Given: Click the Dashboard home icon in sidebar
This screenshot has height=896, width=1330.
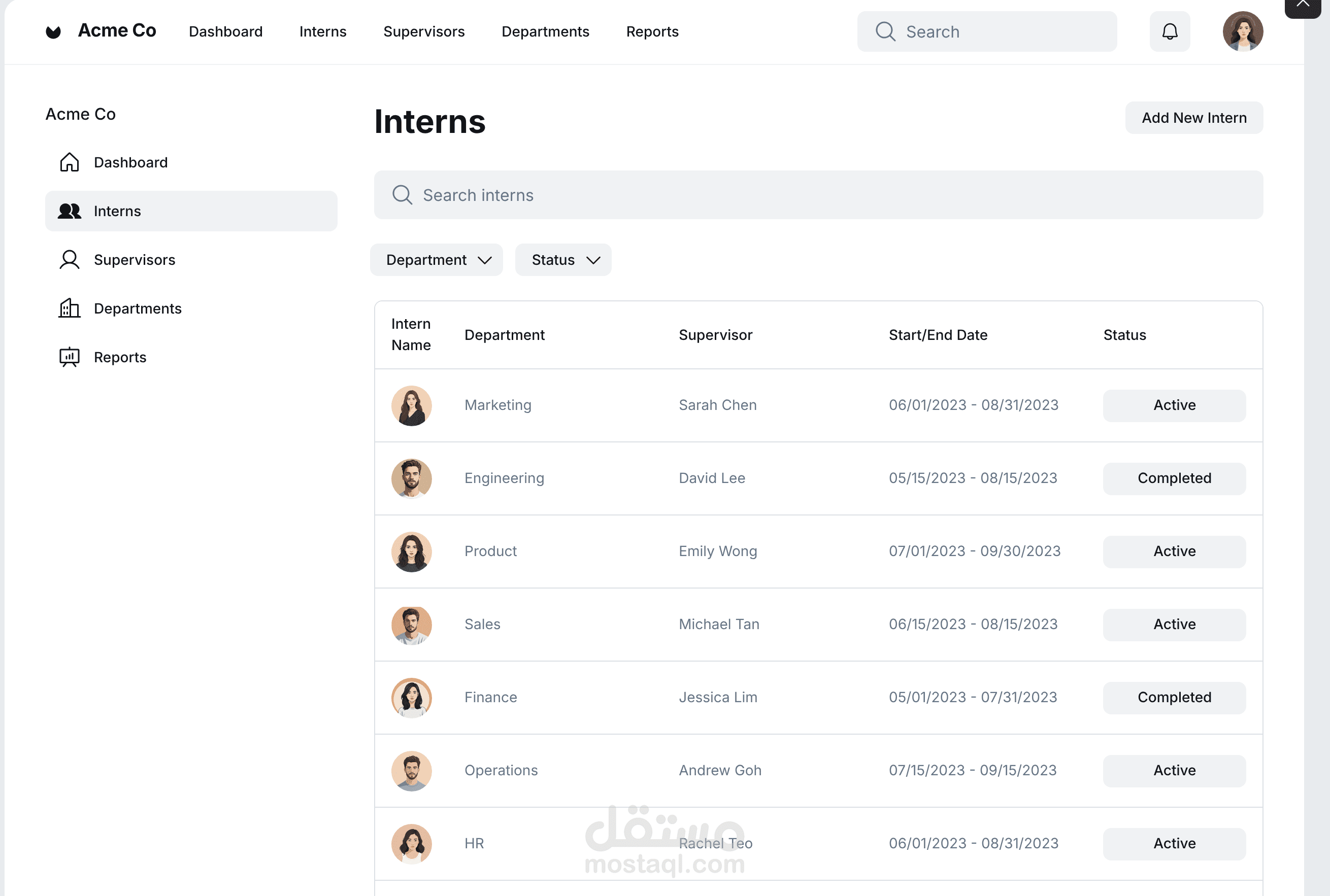Looking at the screenshot, I should pos(69,162).
